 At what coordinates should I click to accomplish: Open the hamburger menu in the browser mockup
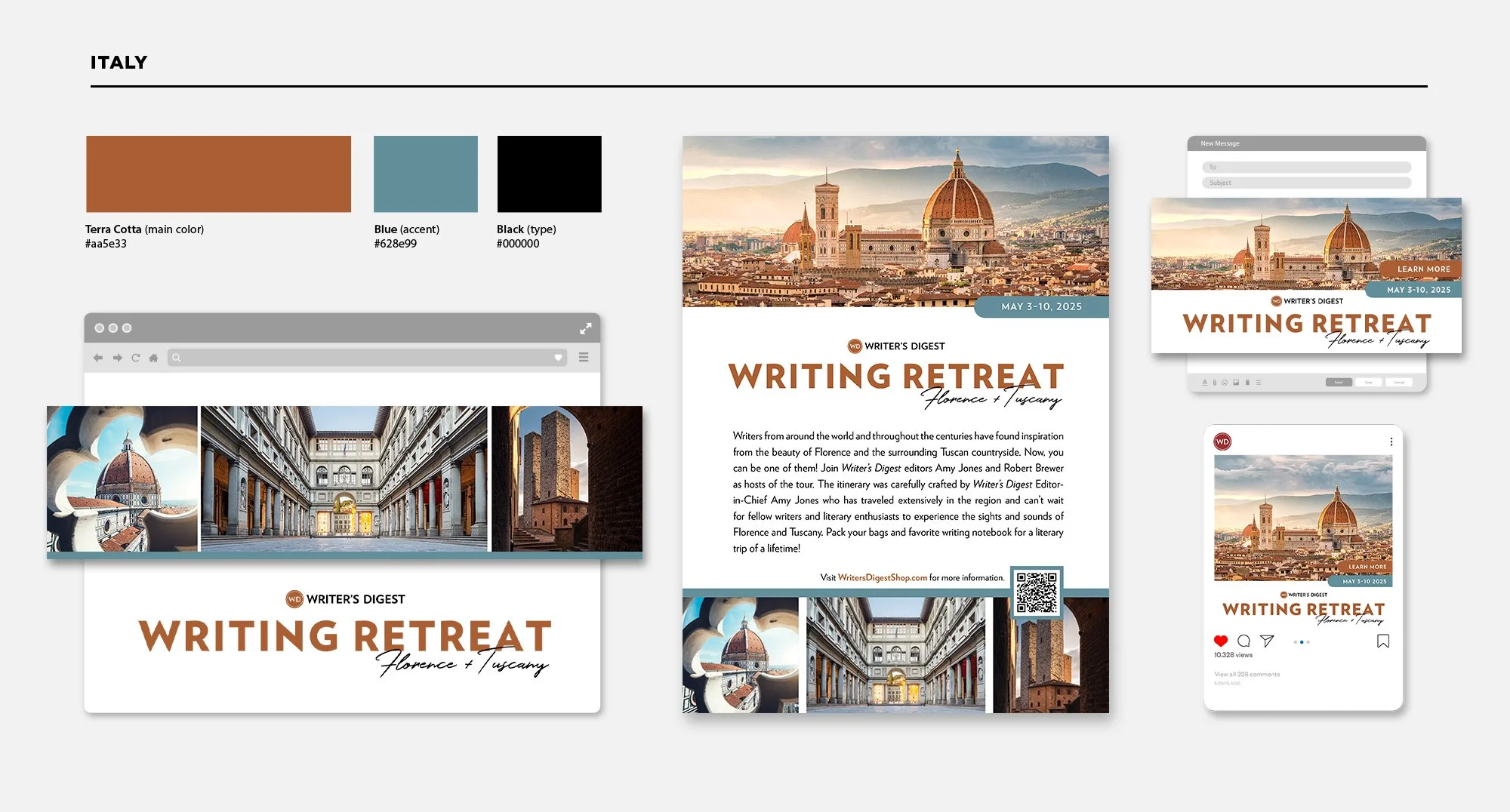584,358
